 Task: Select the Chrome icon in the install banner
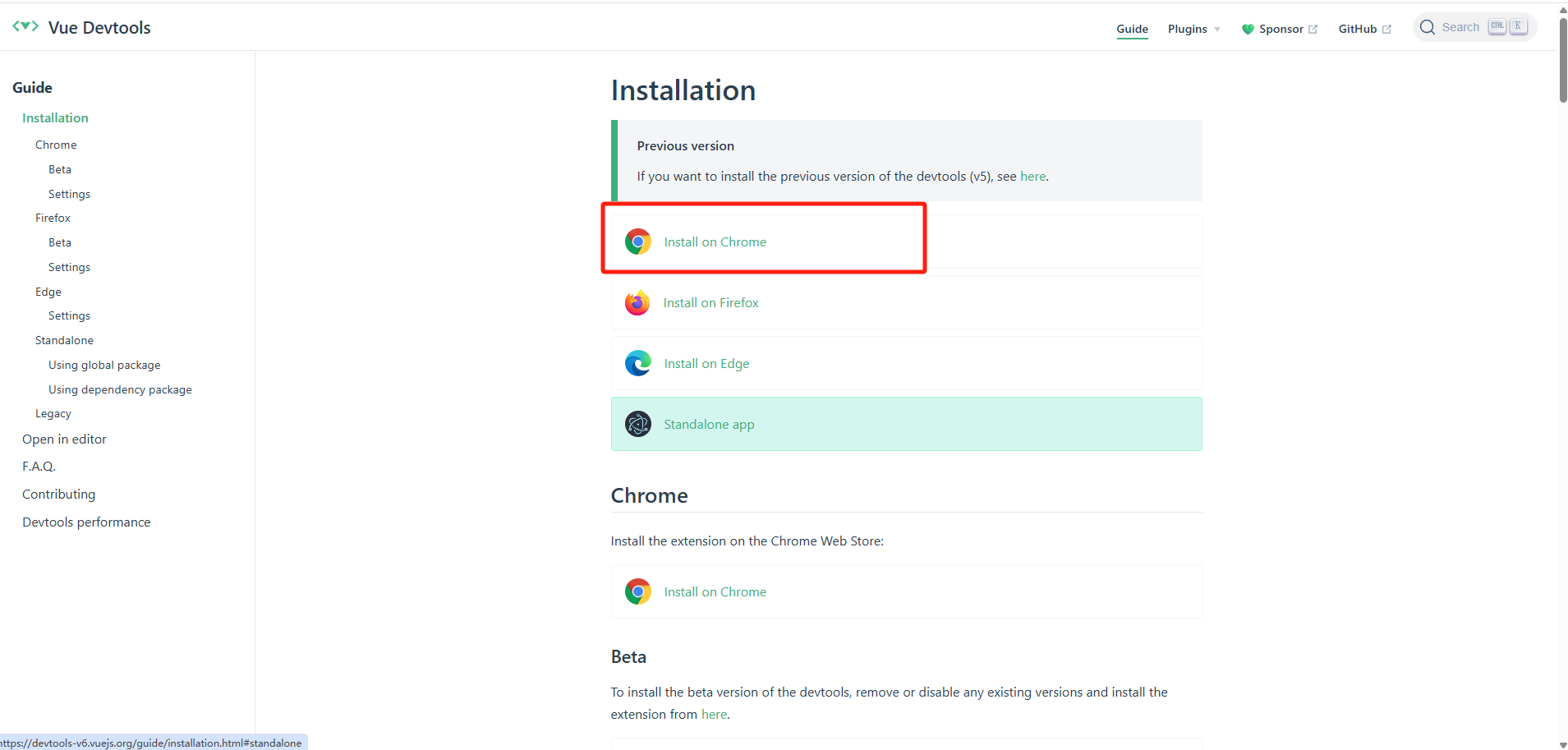(637, 241)
